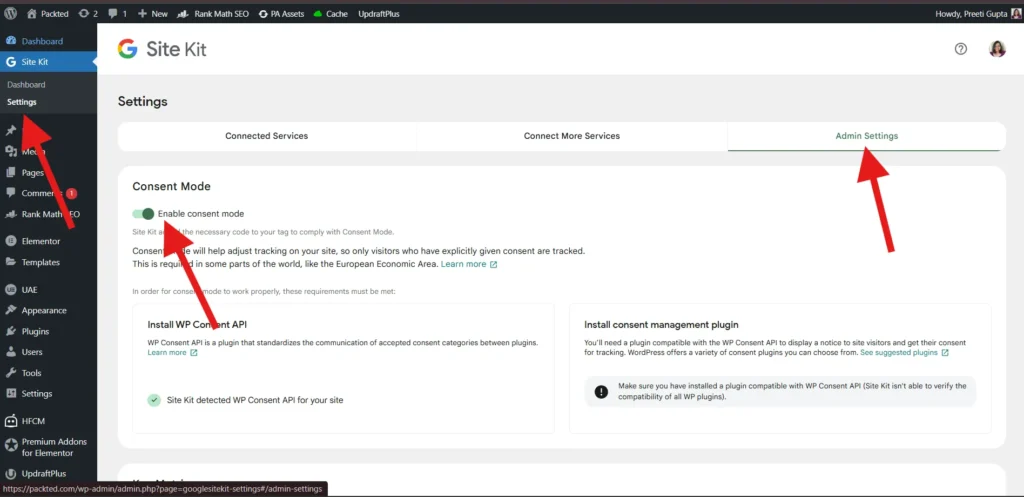Click Install WP Consent API heading
The height and width of the screenshot is (497, 1024).
pyautogui.click(x=197, y=324)
